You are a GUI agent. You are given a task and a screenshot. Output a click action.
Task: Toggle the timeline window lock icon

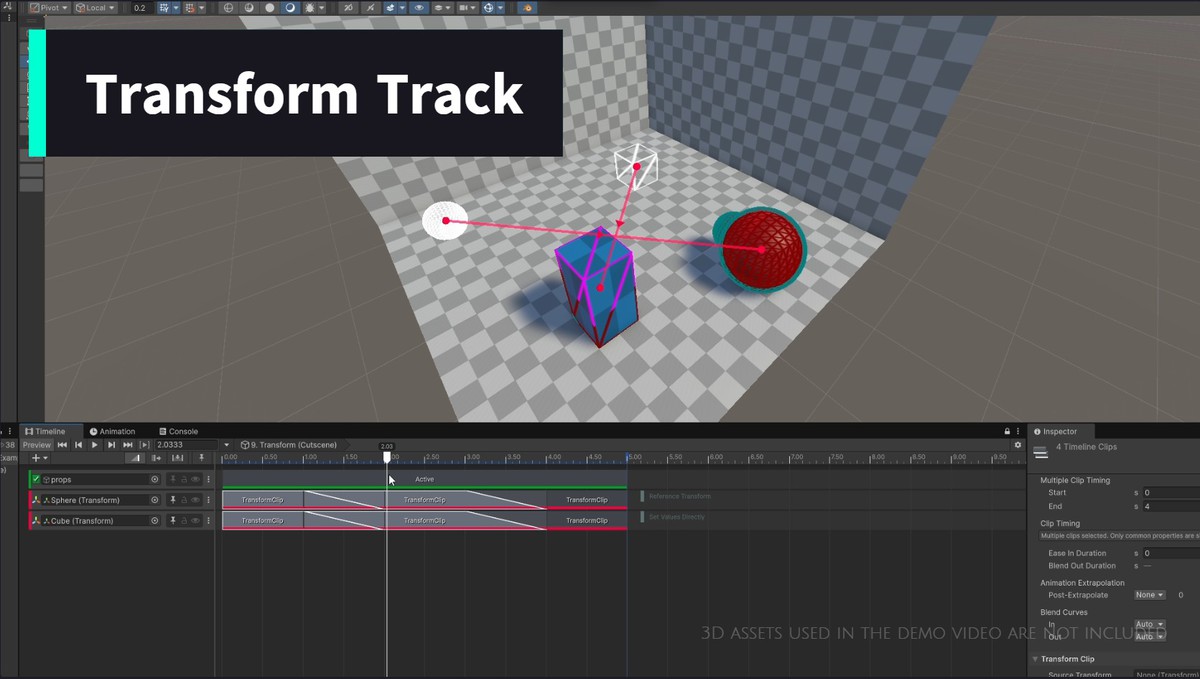click(x=1007, y=431)
